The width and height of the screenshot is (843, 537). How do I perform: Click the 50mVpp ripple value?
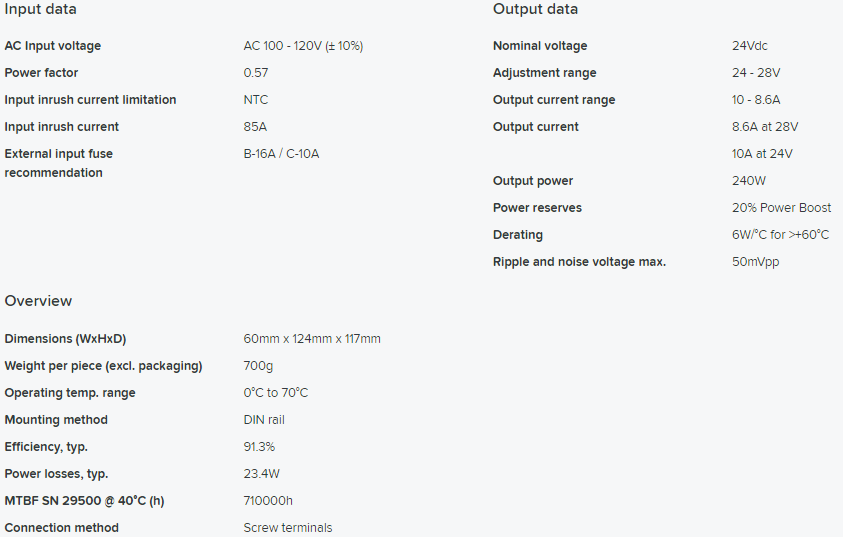pos(755,262)
